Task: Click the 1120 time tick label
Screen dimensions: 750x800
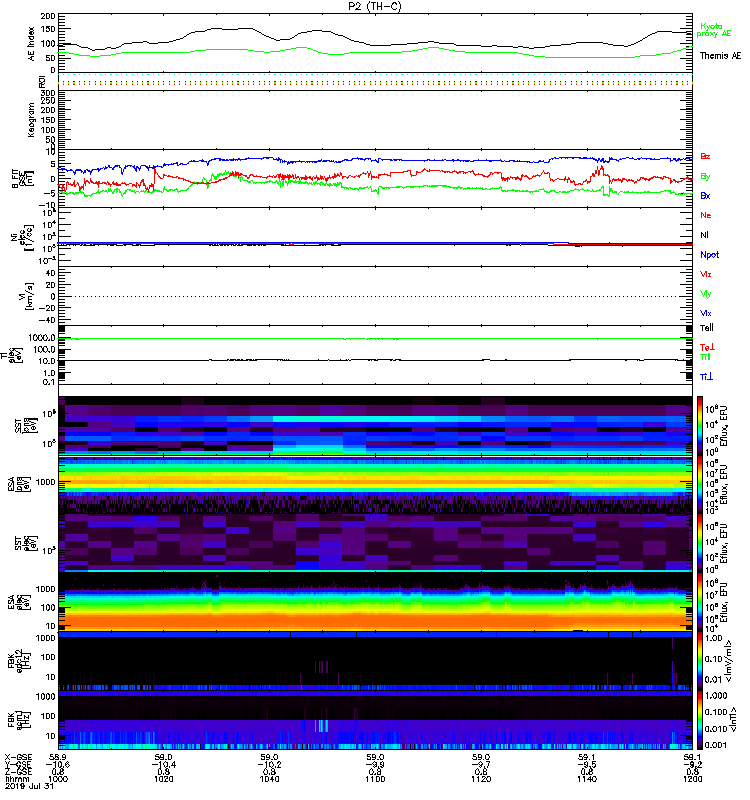Action: point(481,779)
